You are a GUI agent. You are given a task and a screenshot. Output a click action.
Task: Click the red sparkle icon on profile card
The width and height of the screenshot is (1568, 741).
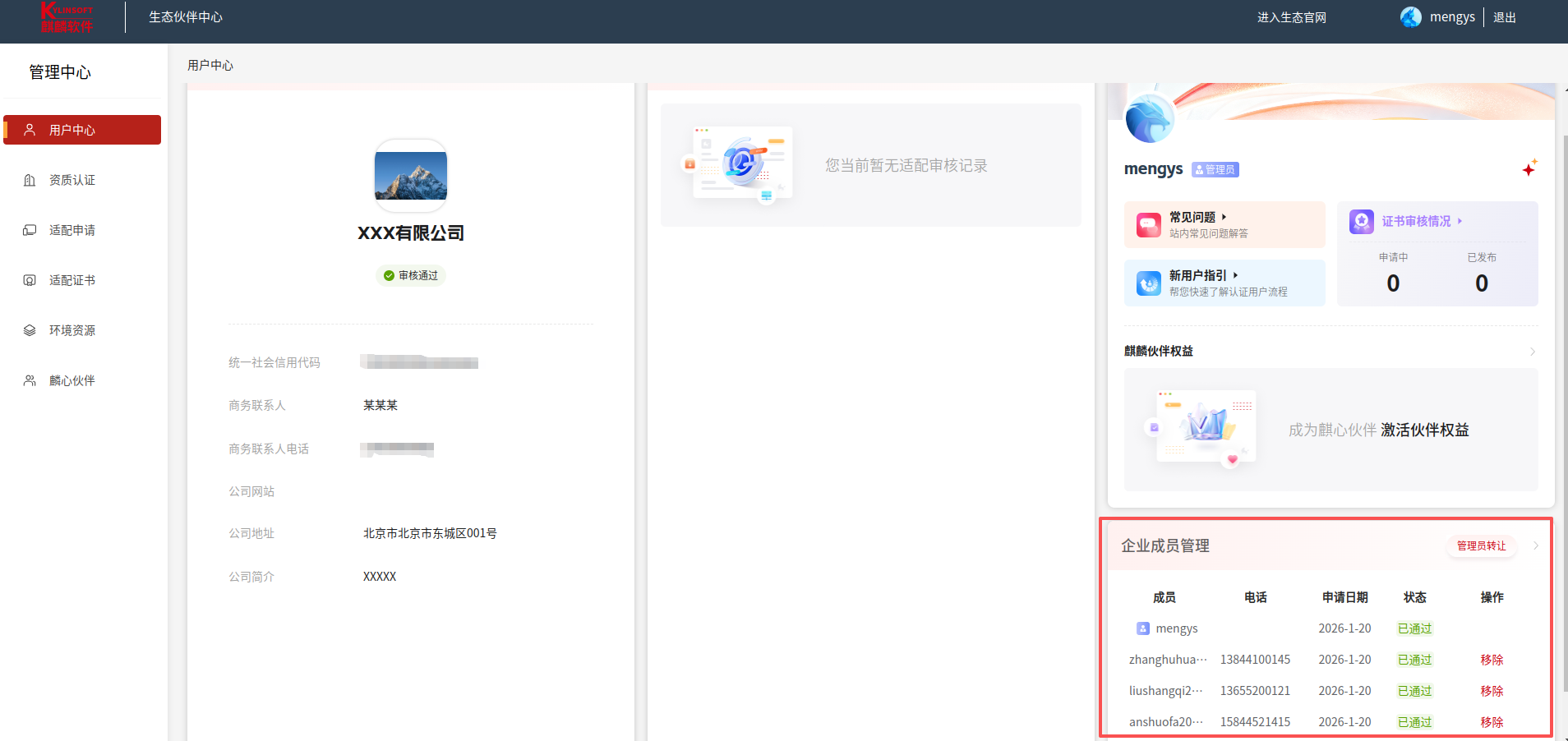[1529, 168]
